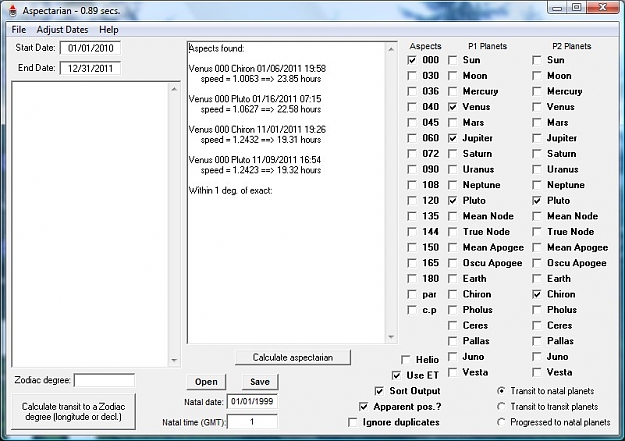Enable the Helio checkbox

[x=406, y=360]
